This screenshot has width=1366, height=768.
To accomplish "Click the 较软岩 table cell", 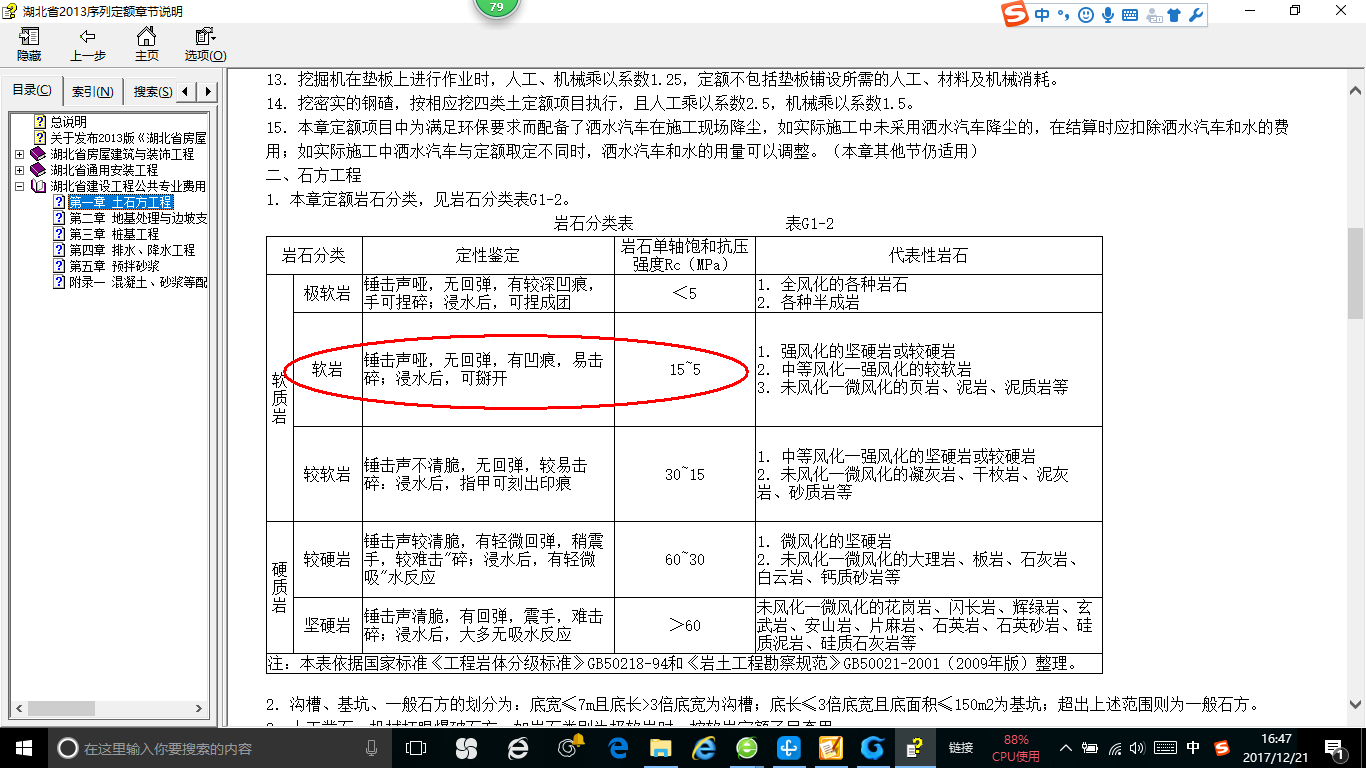I will tap(328, 475).
